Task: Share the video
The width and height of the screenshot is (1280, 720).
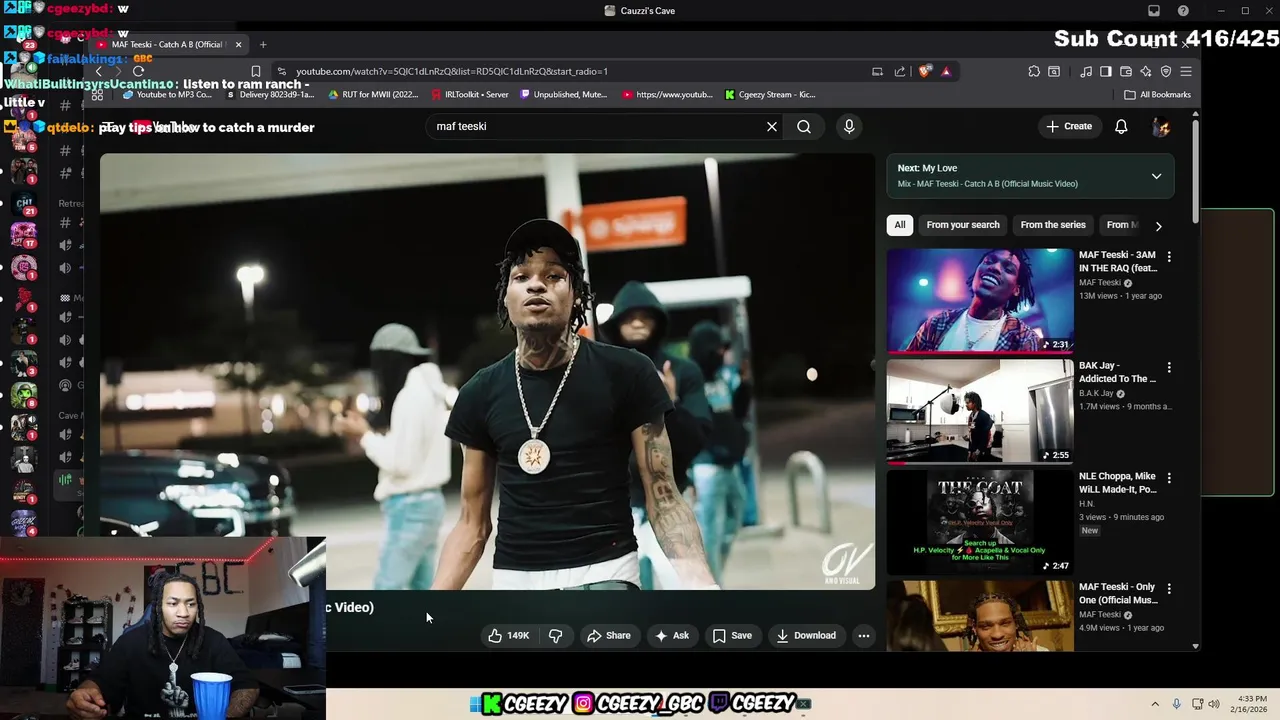Action: tap(608, 635)
